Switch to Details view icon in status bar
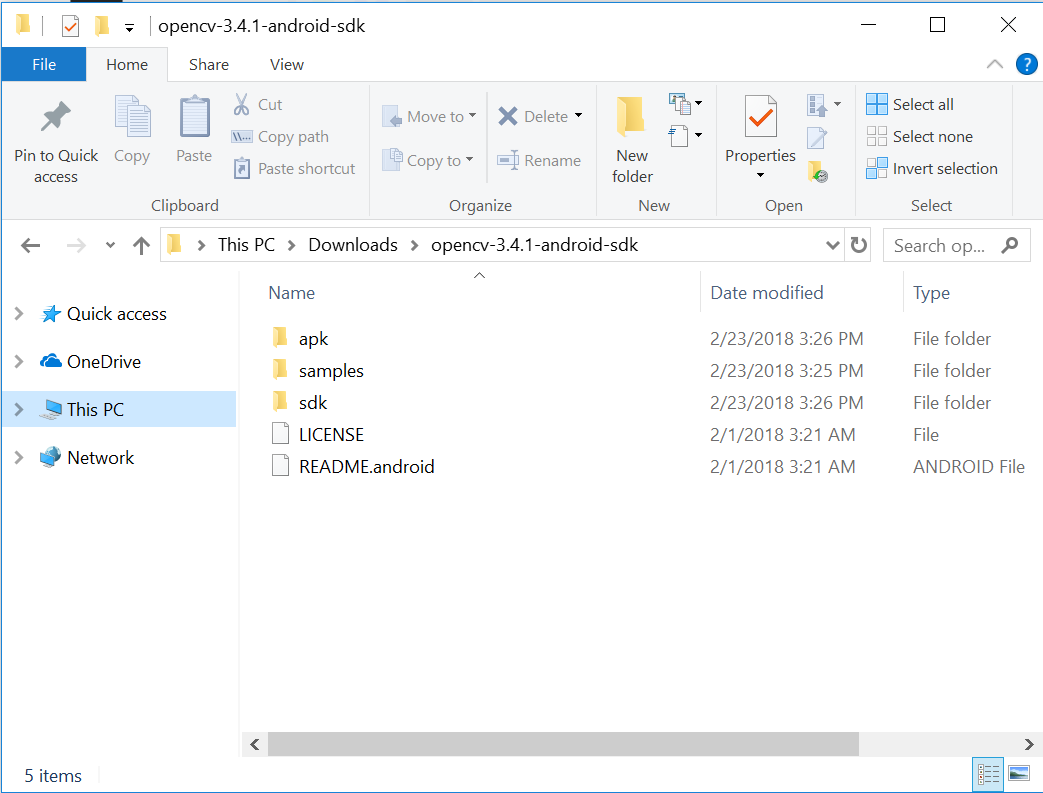 click(x=988, y=774)
